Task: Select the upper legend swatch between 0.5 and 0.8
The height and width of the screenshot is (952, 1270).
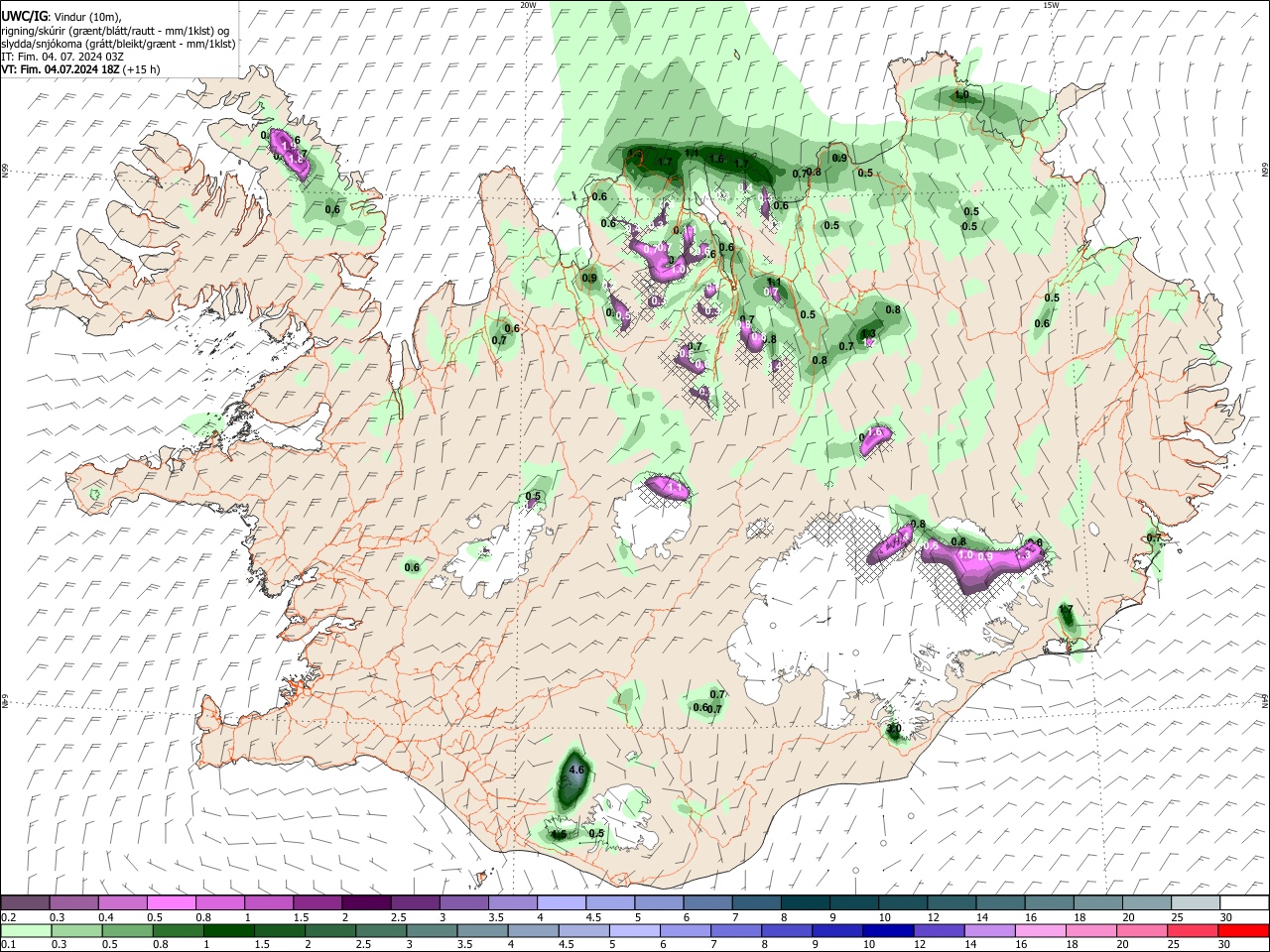Action: (171, 902)
